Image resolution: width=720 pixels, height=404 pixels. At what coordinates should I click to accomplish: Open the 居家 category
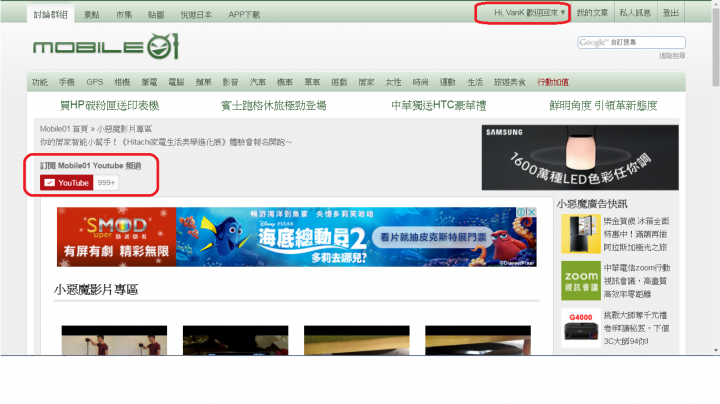(x=366, y=82)
